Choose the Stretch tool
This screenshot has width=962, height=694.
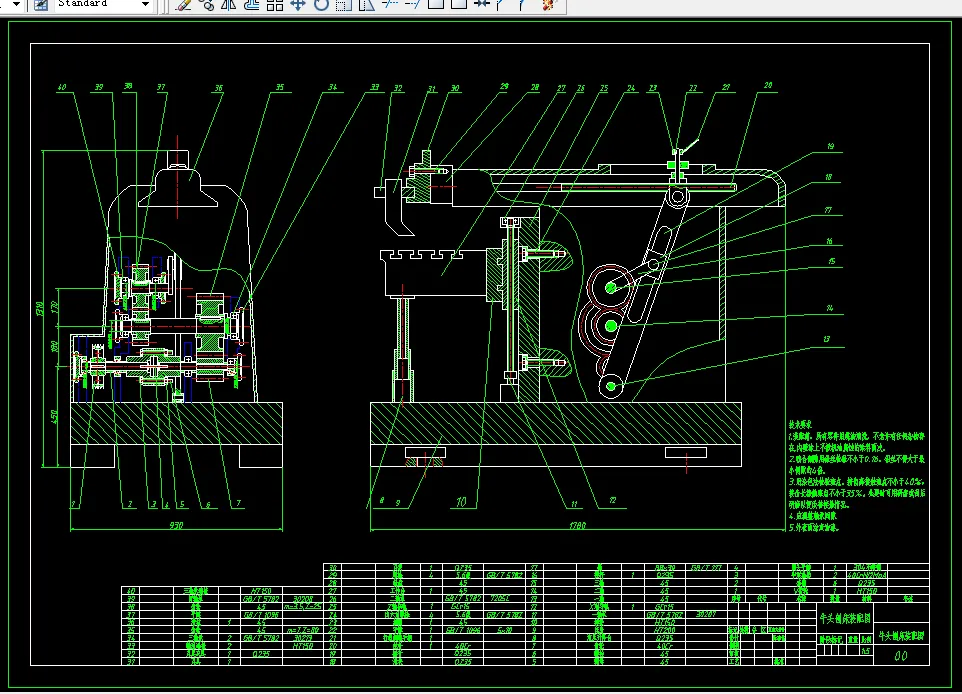coord(367,5)
